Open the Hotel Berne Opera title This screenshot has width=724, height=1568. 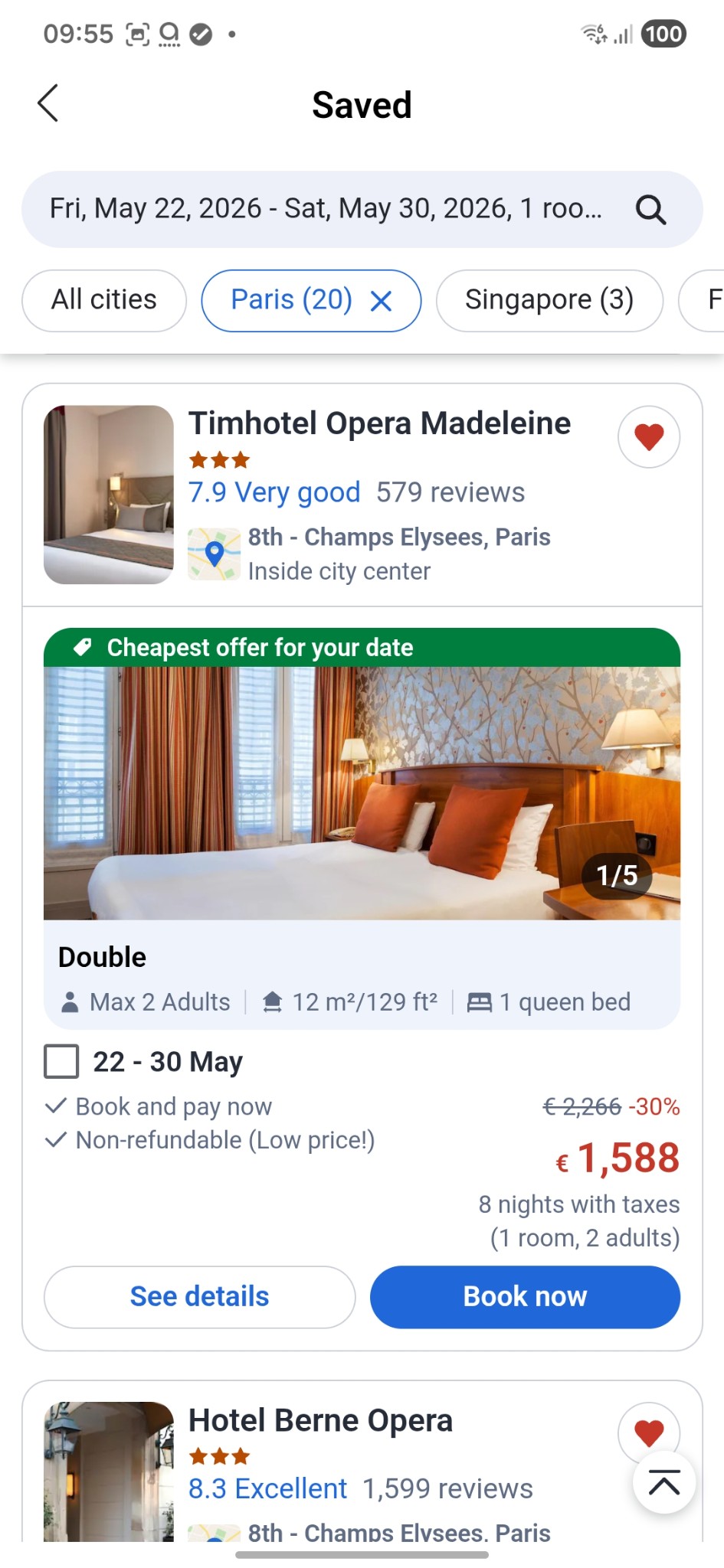point(320,1420)
